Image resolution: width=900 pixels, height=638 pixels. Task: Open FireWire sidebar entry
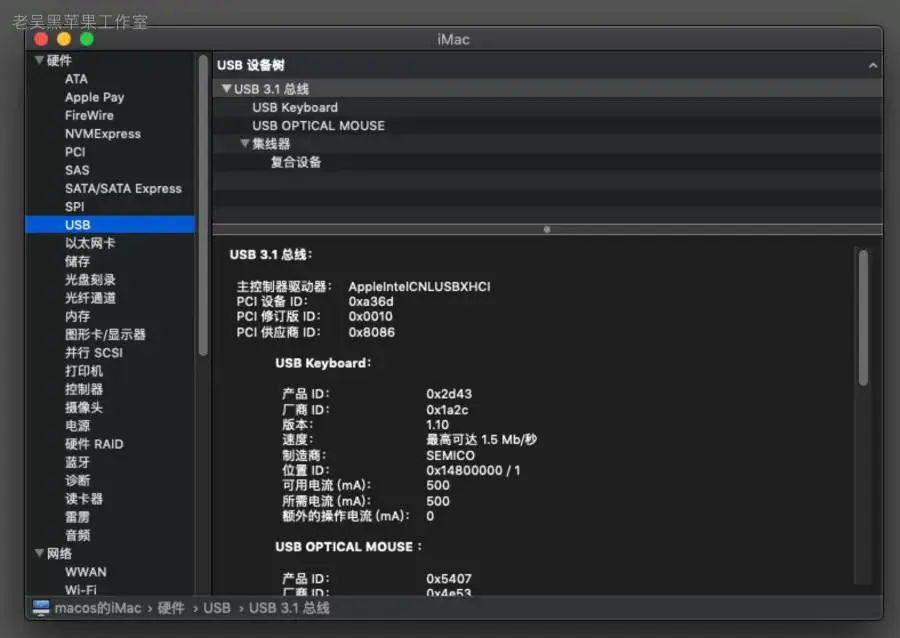point(89,115)
